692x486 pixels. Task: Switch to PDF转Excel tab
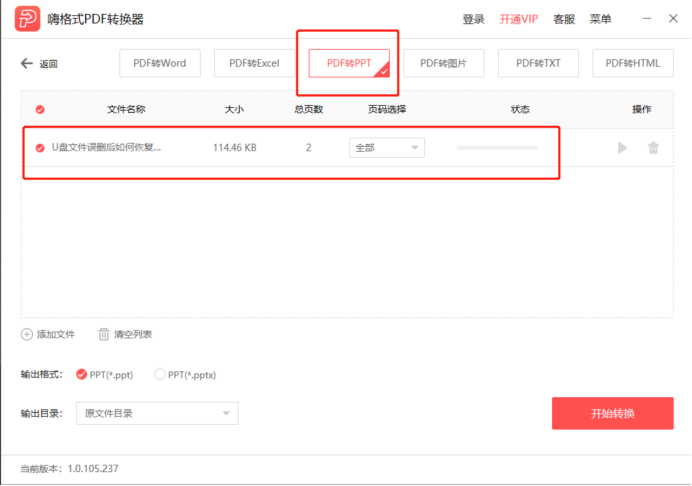(x=254, y=64)
